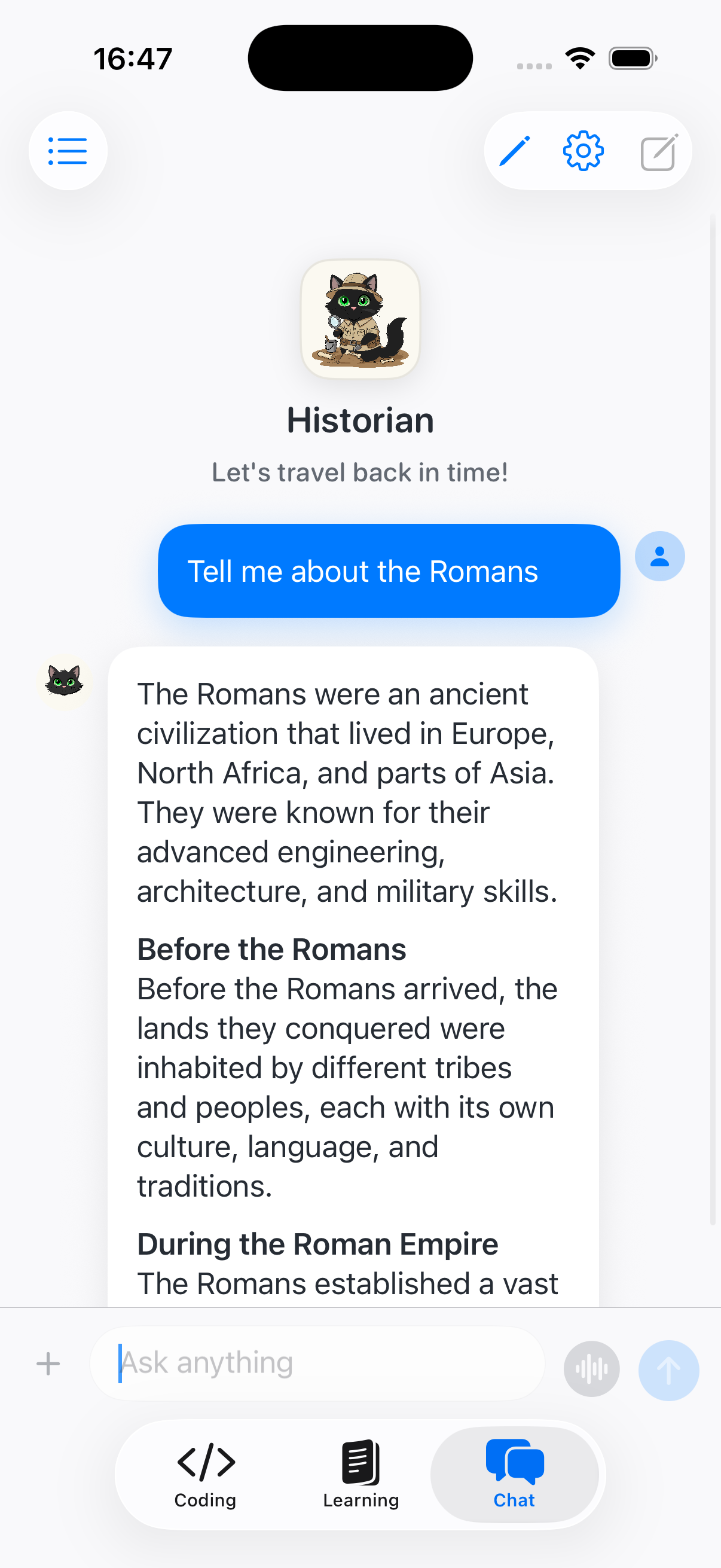Tap the voice waveform icon
The height and width of the screenshot is (1568, 721).
[x=591, y=1369]
